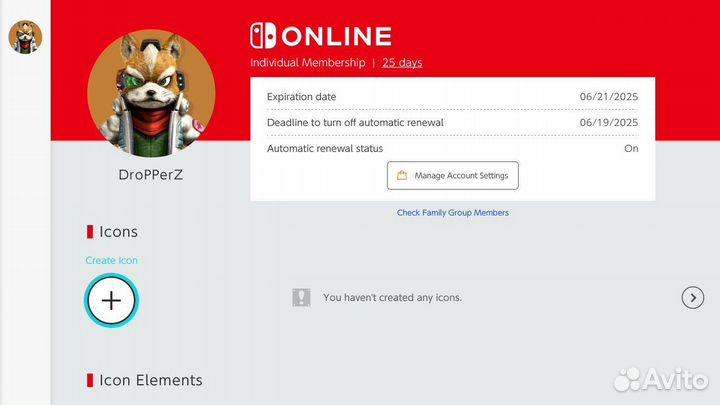Select the large Fox profile picture

(x=151, y=93)
